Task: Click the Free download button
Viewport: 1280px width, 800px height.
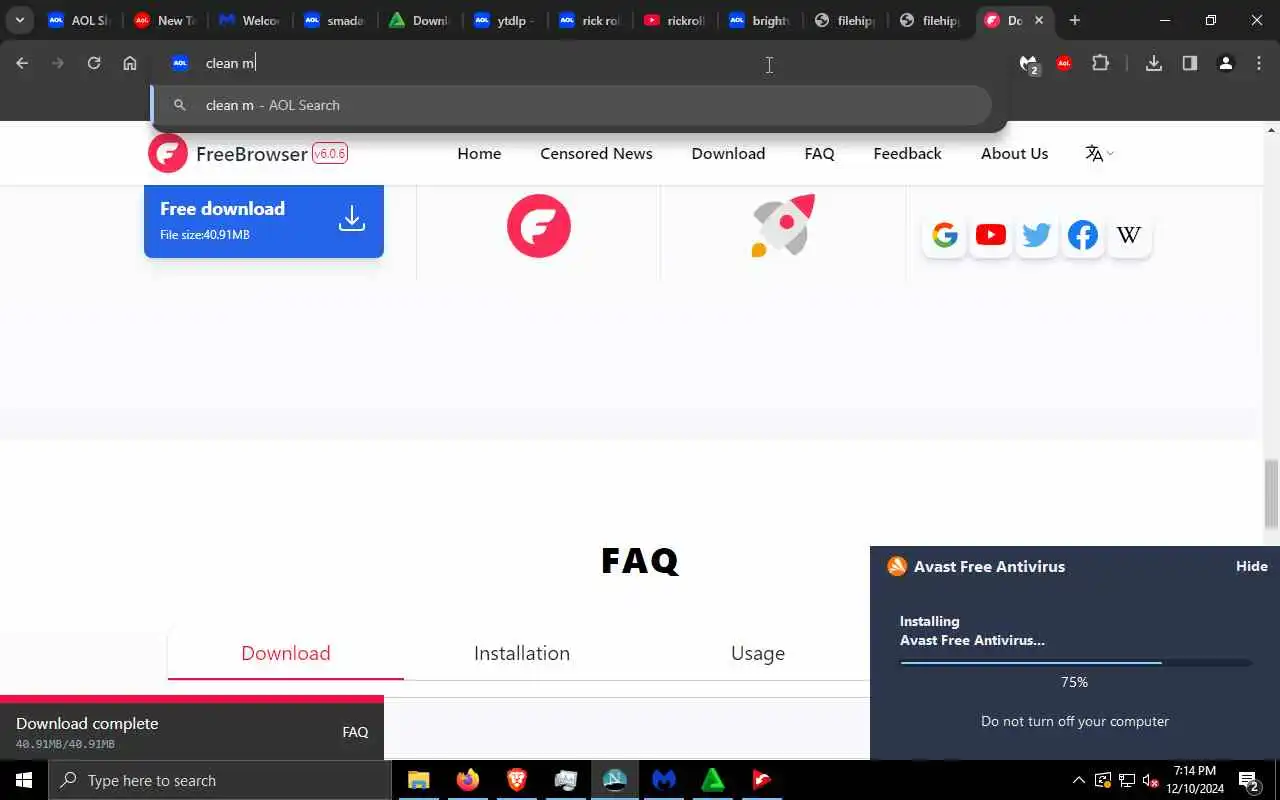Action: [x=264, y=221]
